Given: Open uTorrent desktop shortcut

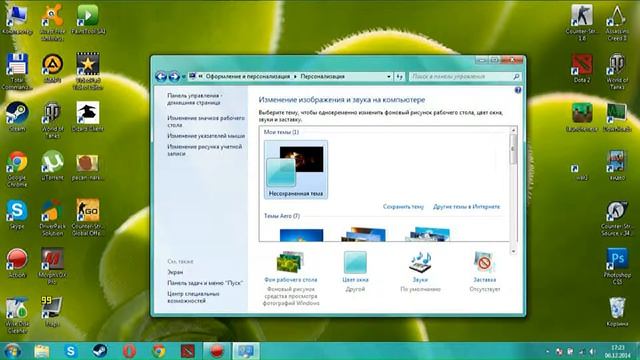Looking at the screenshot, I should [52, 165].
